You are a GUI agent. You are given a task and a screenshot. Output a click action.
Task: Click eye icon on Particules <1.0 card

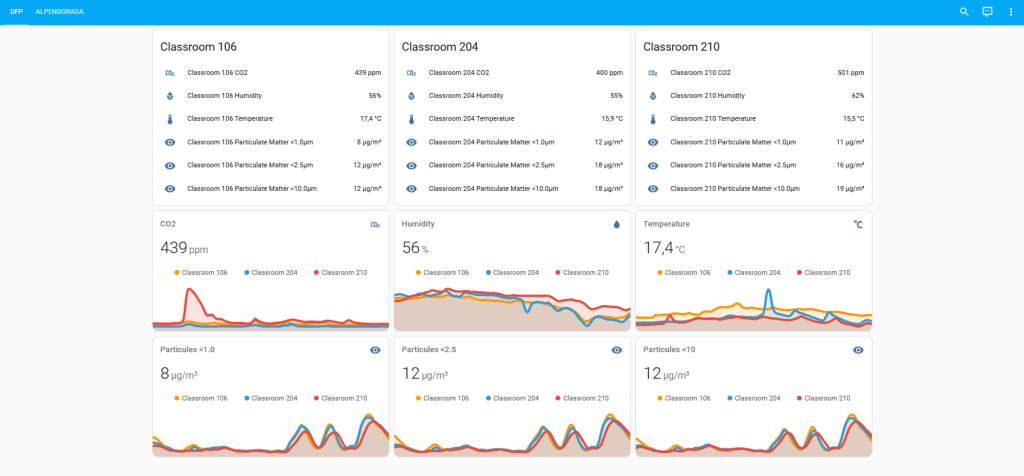pyautogui.click(x=376, y=350)
